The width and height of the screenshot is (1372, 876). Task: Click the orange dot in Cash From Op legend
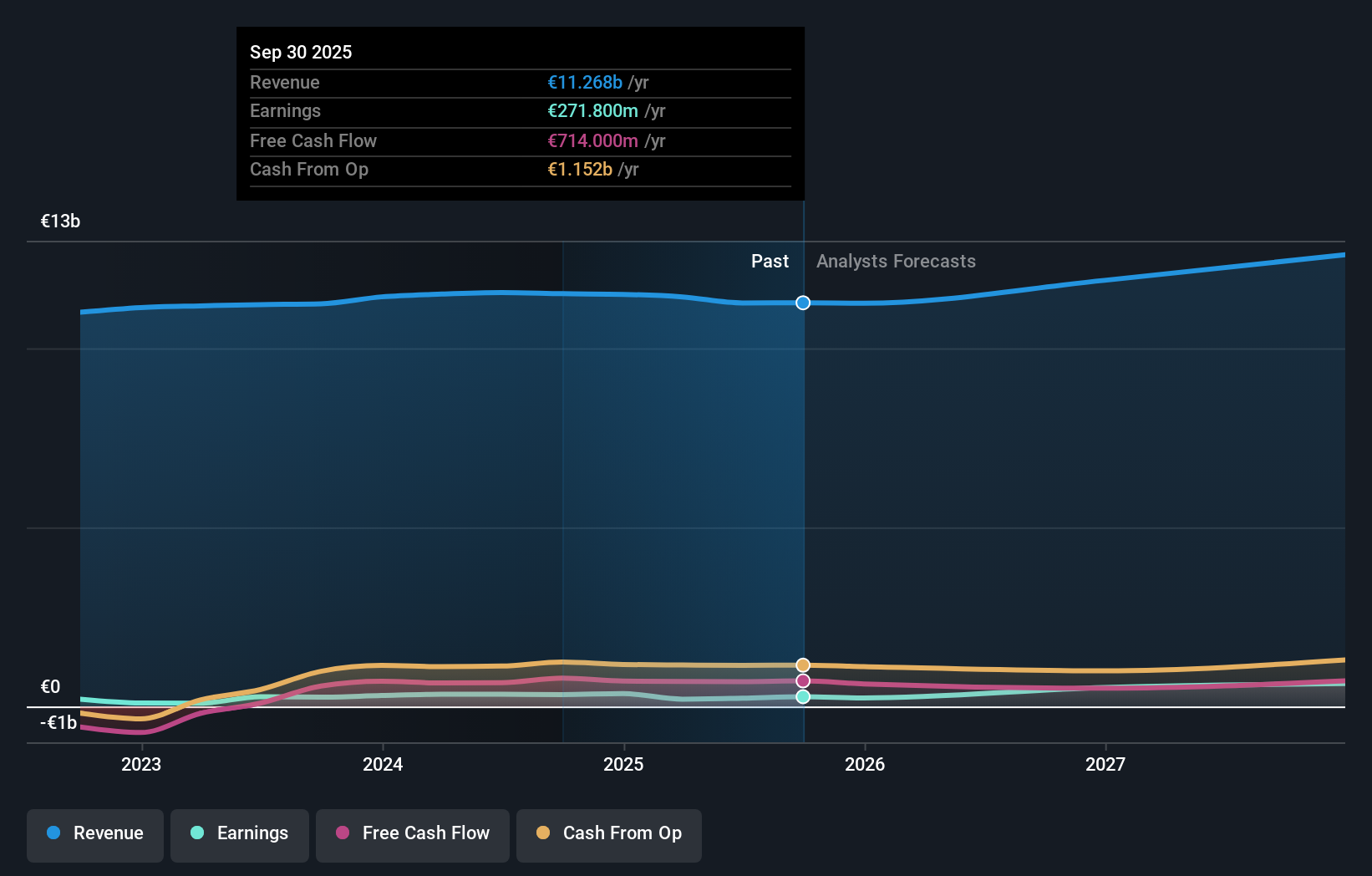point(542,833)
